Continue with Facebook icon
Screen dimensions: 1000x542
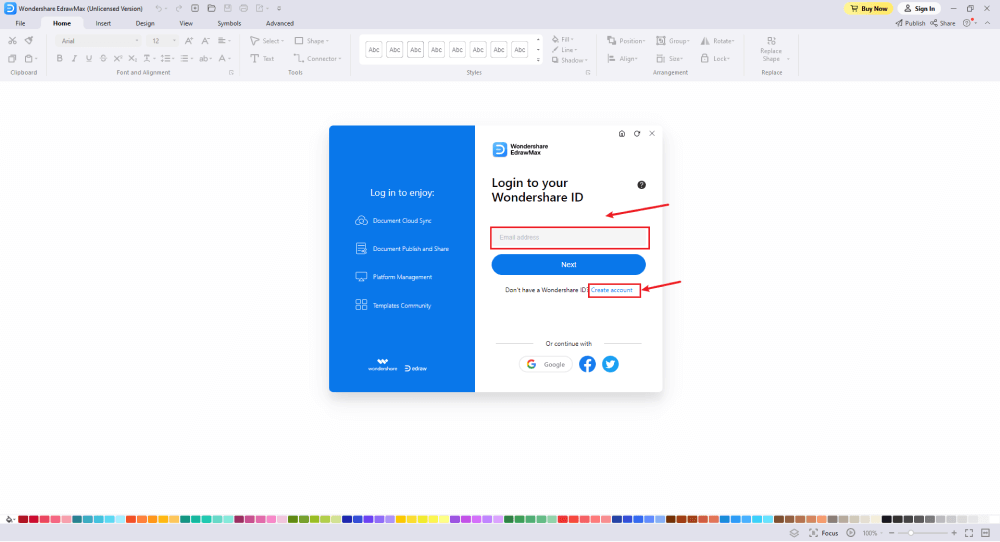(587, 364)
